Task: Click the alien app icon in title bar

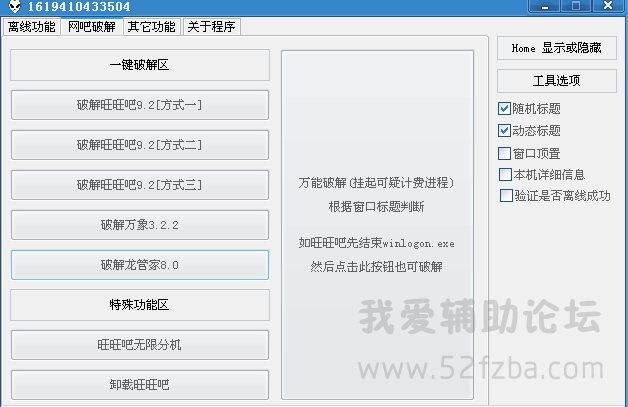Action: click(x=14, y=6)
